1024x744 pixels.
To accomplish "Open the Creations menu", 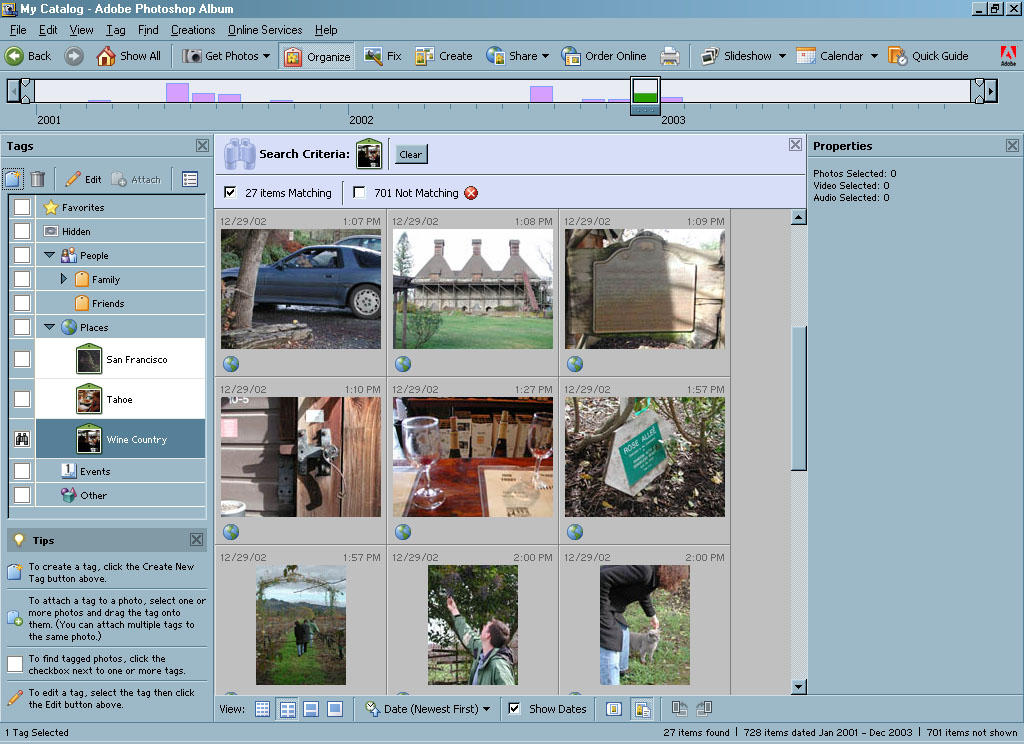I will click(x=192, y=30).
